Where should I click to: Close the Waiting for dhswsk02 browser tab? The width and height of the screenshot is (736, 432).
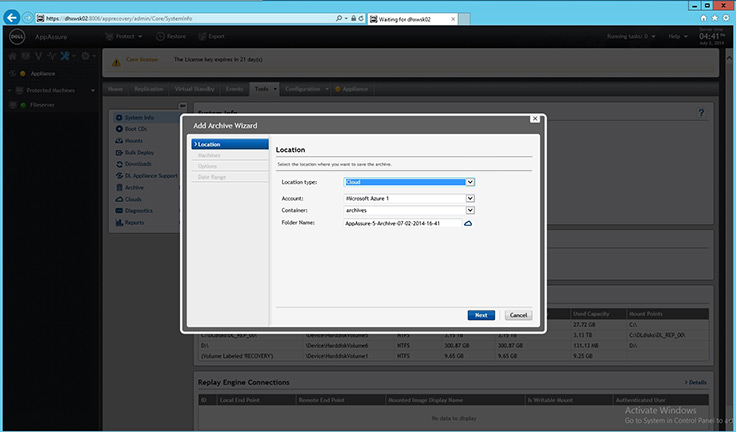453,19
